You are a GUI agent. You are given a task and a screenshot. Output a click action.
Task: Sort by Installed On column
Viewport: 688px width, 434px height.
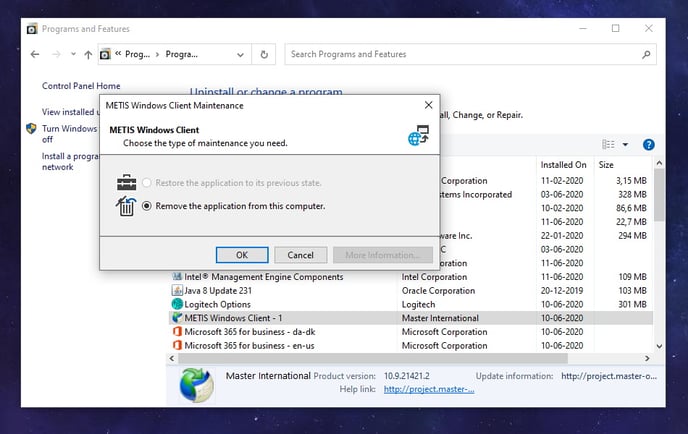tap(565, 165)
